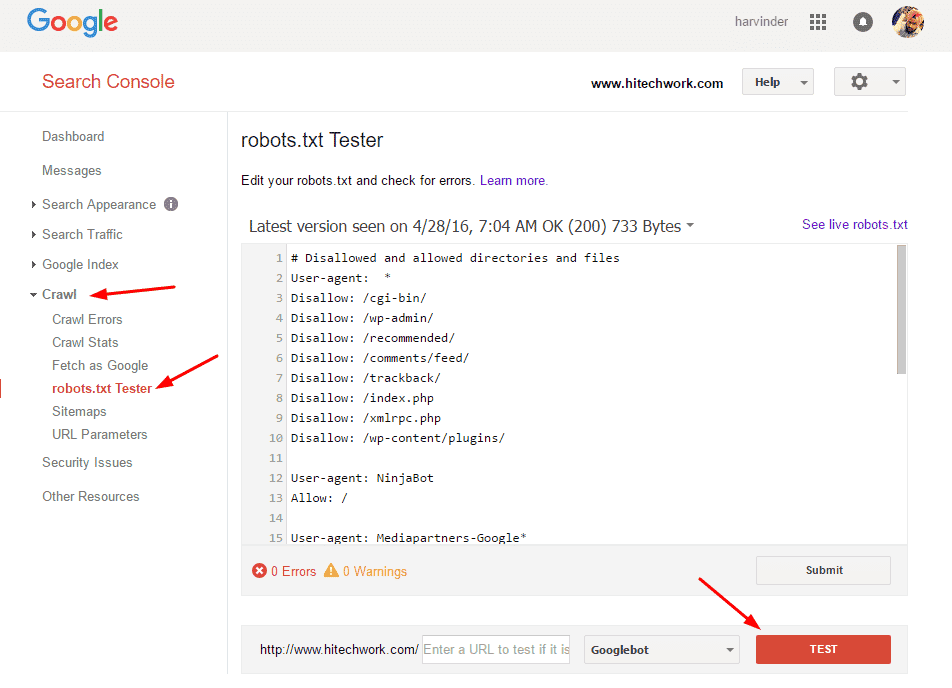Click the Search Appearance info icon
Image resolution: width=952 pixels, height=688 pixels.
171,204
